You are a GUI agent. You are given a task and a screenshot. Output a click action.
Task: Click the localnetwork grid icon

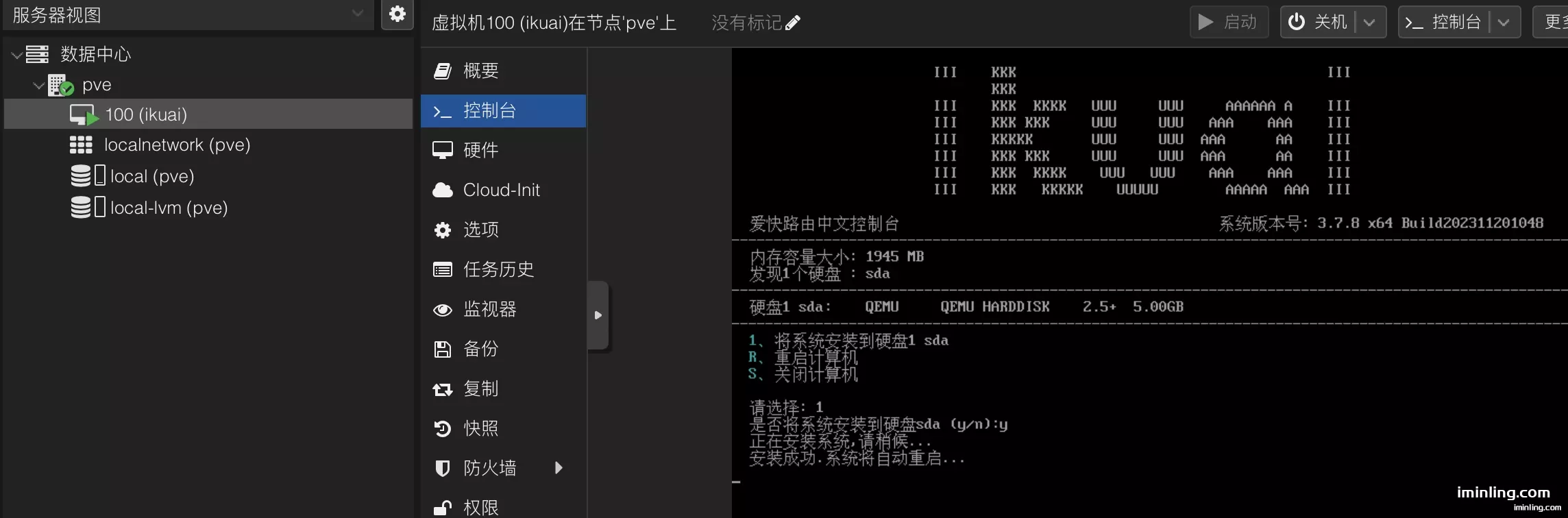81,145
